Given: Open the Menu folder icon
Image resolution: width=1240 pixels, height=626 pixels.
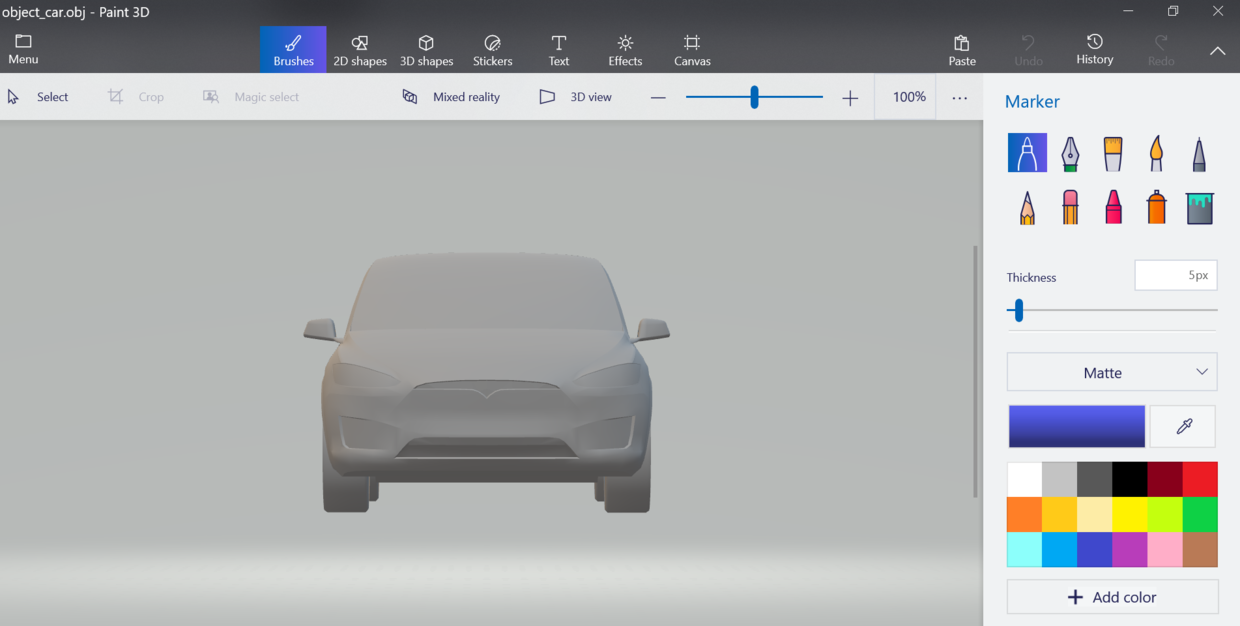Looking at the screenshot, I should [23, 41].
